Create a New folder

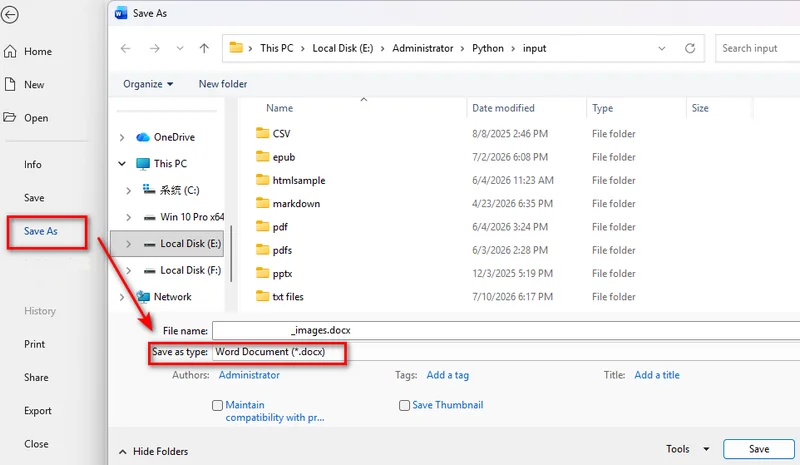tap(223, 84)
